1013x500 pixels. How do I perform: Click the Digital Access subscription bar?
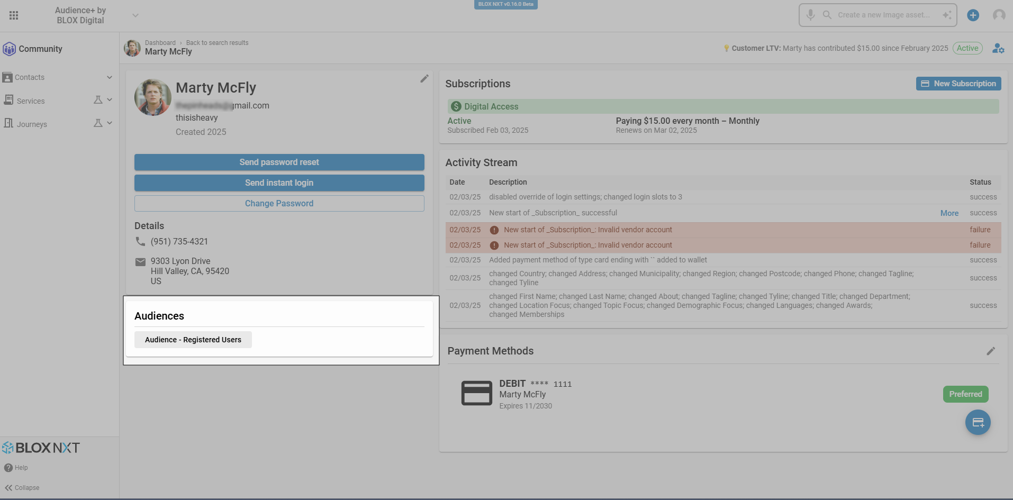[x=723, y=107]
